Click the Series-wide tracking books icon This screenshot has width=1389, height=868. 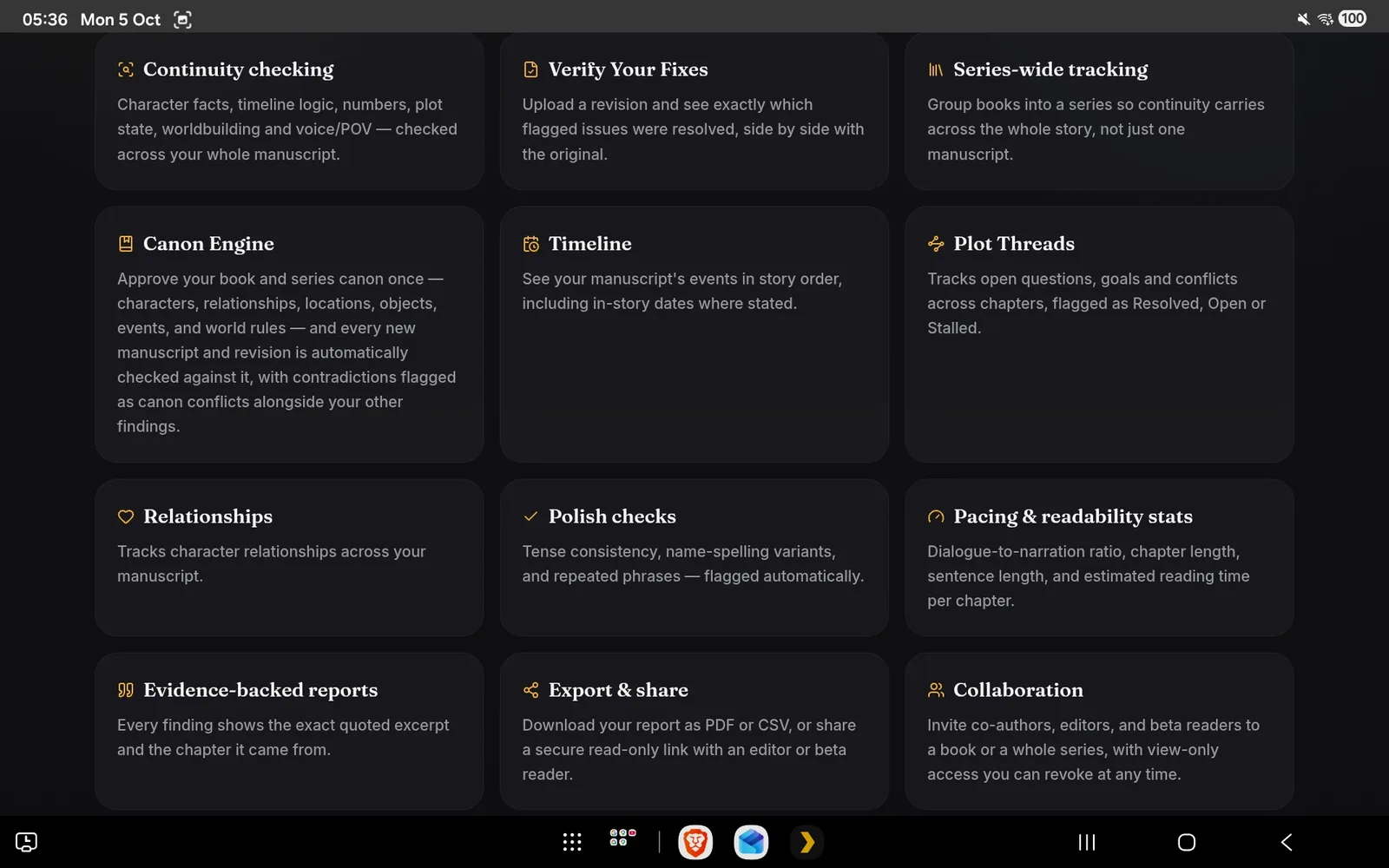coord(936,69)
